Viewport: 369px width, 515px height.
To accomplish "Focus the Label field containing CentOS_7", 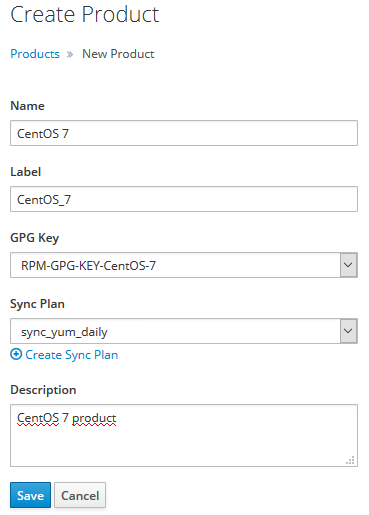I will 184,199.
